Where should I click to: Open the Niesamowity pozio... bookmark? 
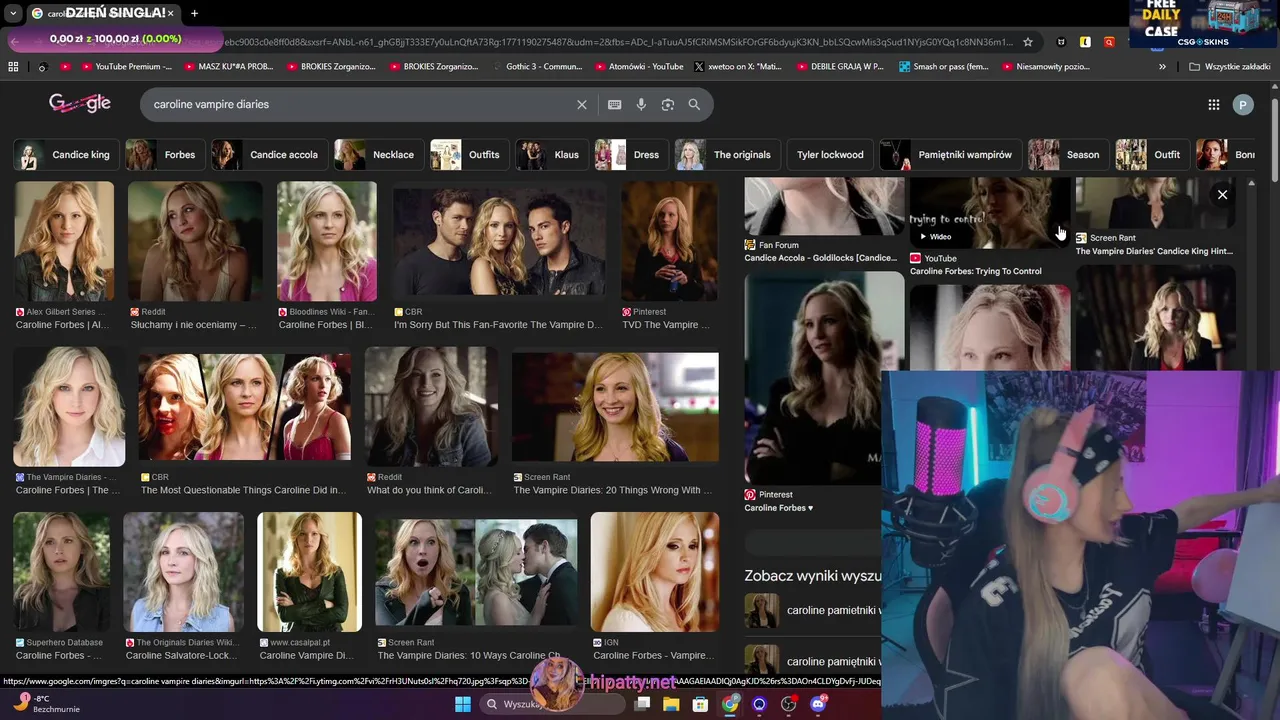point(1044,67)
